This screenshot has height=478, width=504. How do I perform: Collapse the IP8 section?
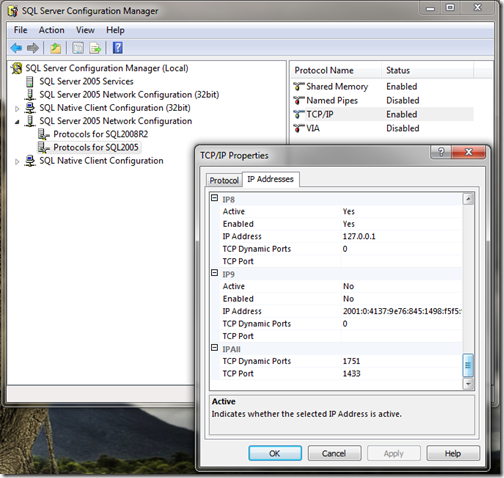tap(215, 198)
